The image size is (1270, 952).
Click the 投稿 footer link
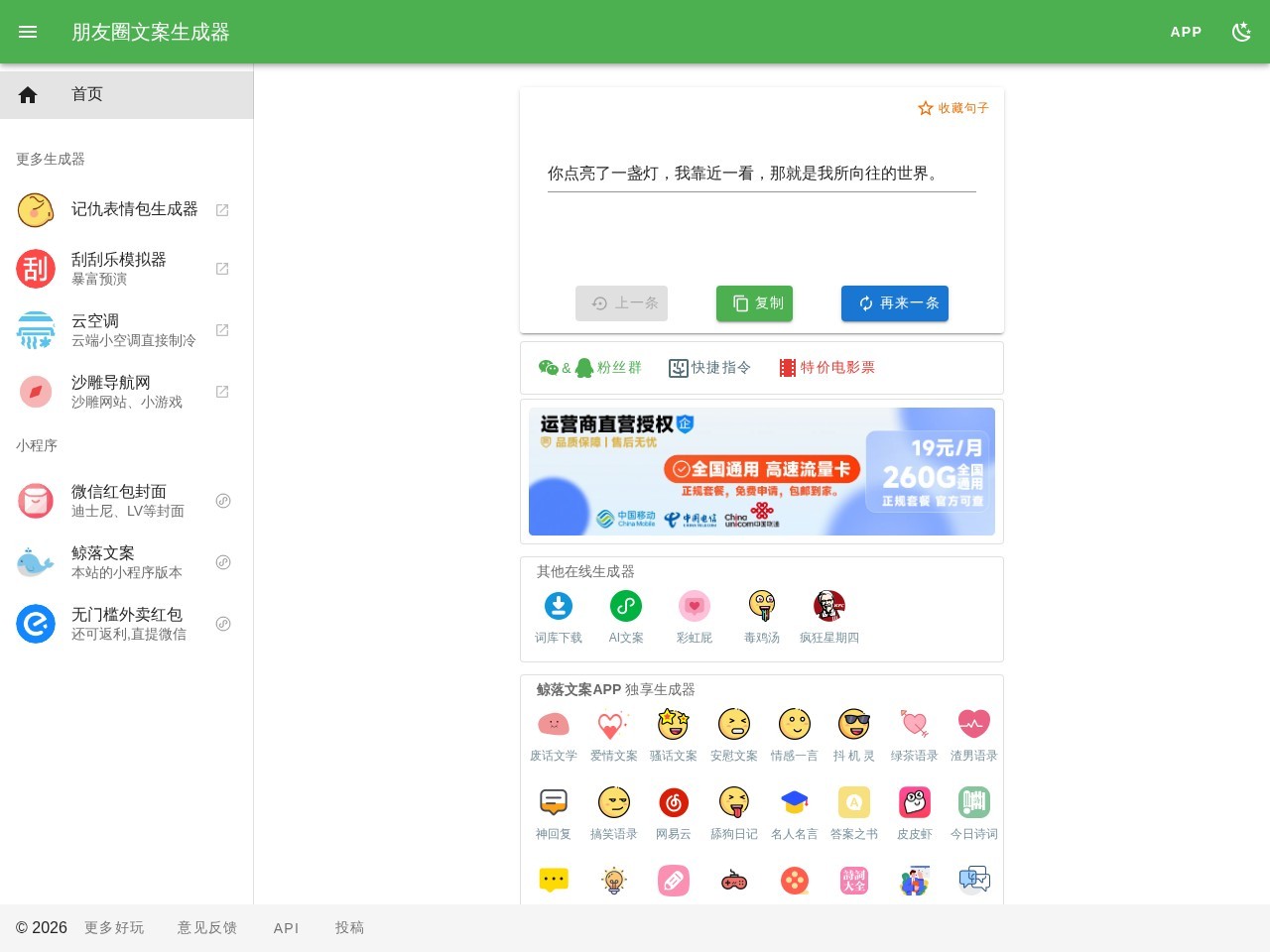349,928
